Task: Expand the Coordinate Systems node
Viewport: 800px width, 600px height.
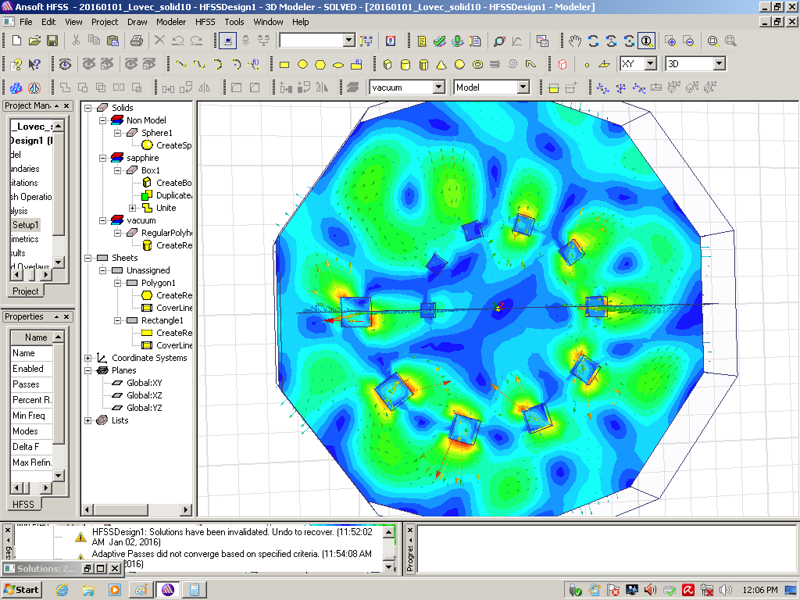Action: (88, 358)
